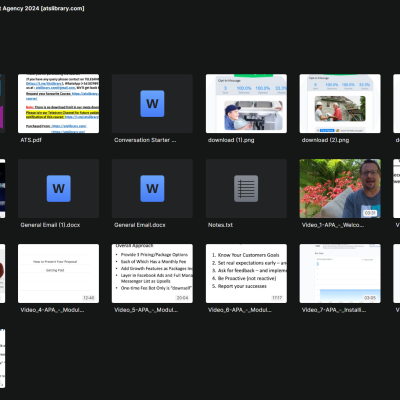Select the 'Video_4-APA_-_Modul...' file label
This screenshot has width=400, height=400.
click(52, 310)
